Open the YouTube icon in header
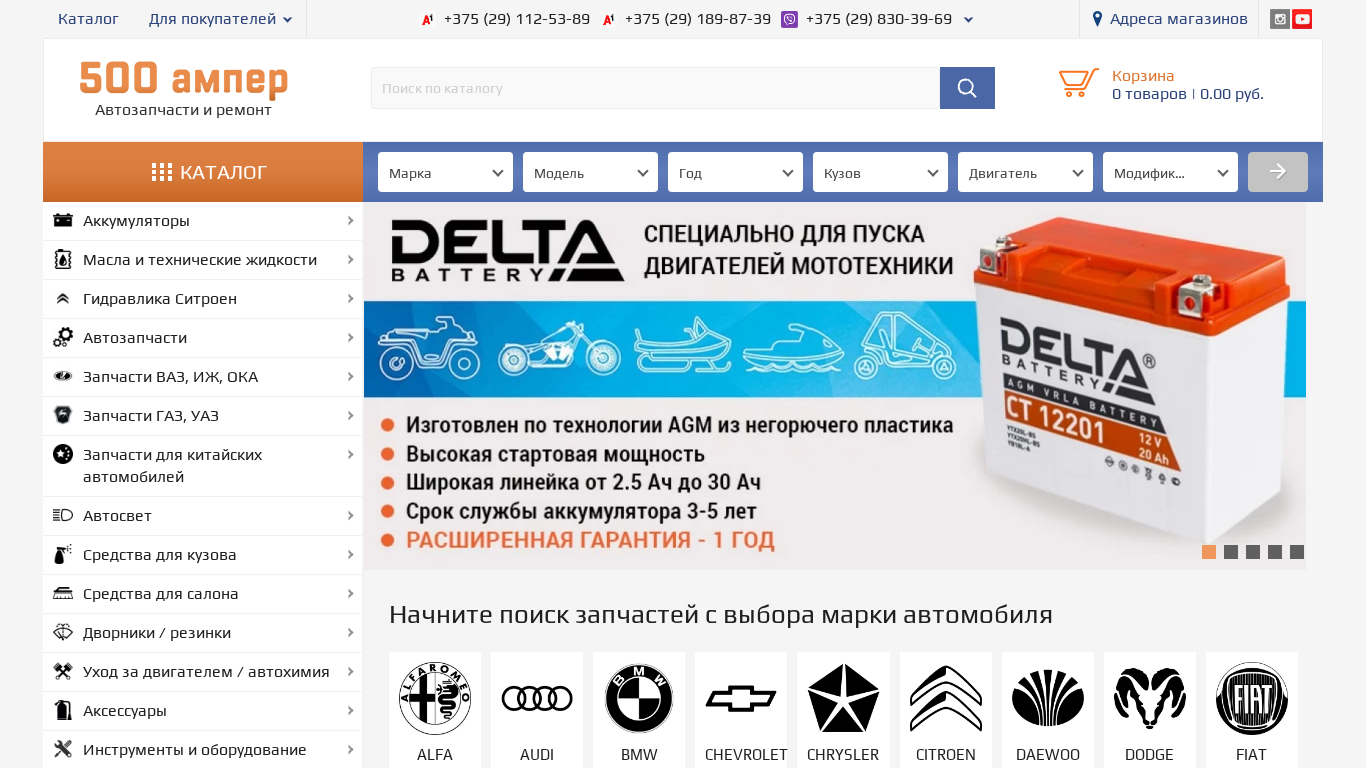 1302,19
